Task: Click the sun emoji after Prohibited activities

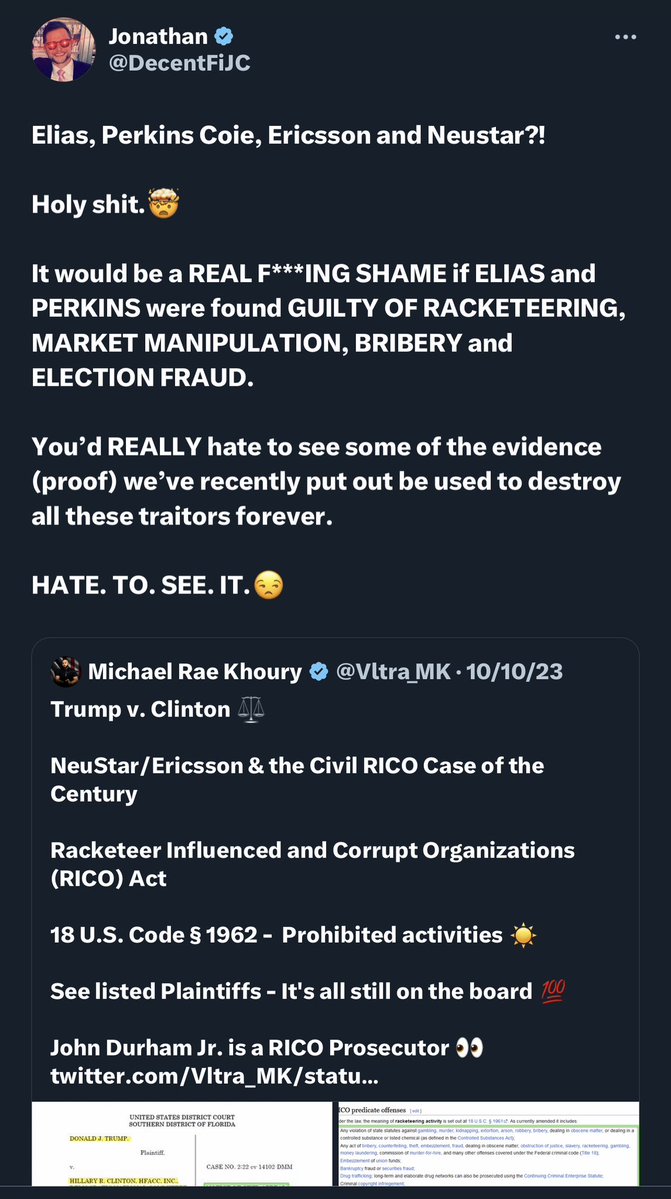Action: click(523, 935)
